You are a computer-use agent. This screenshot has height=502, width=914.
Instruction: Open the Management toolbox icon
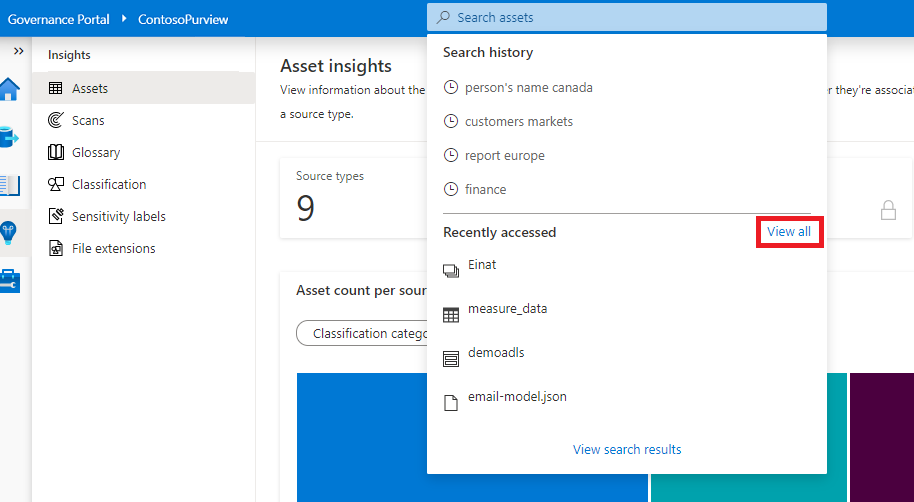tap(10, 281)
